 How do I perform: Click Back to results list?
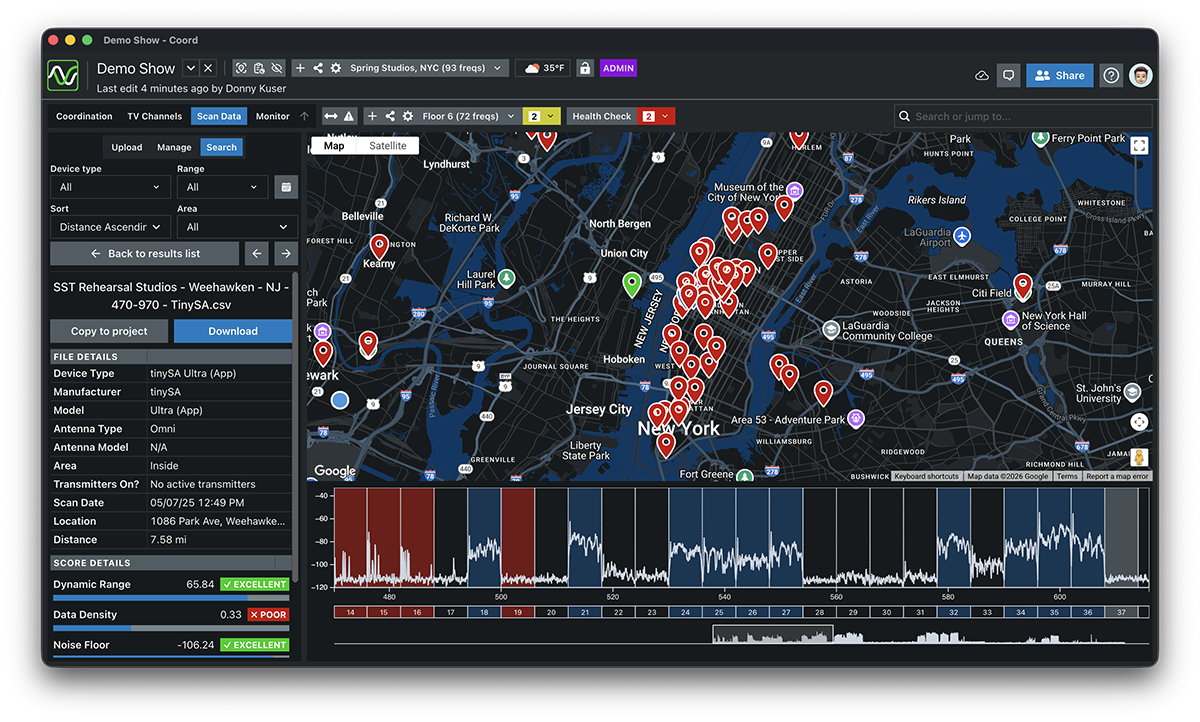click(145, 253)
